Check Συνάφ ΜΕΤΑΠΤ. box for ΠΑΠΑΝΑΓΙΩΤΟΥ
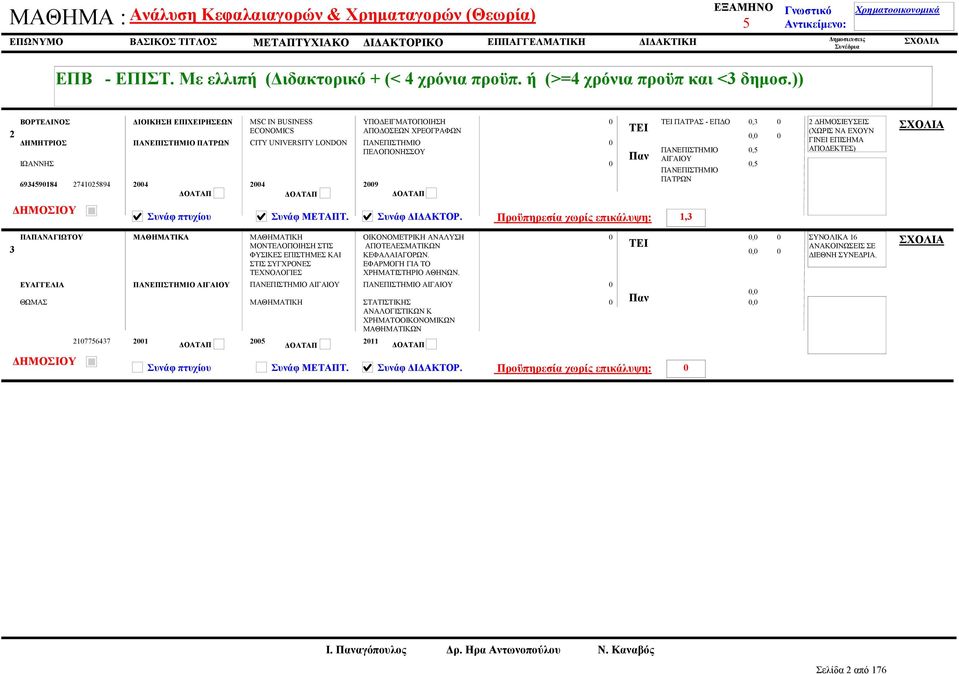Image resolution: width=959 pixels, height=674 pixels. (261, 368)
